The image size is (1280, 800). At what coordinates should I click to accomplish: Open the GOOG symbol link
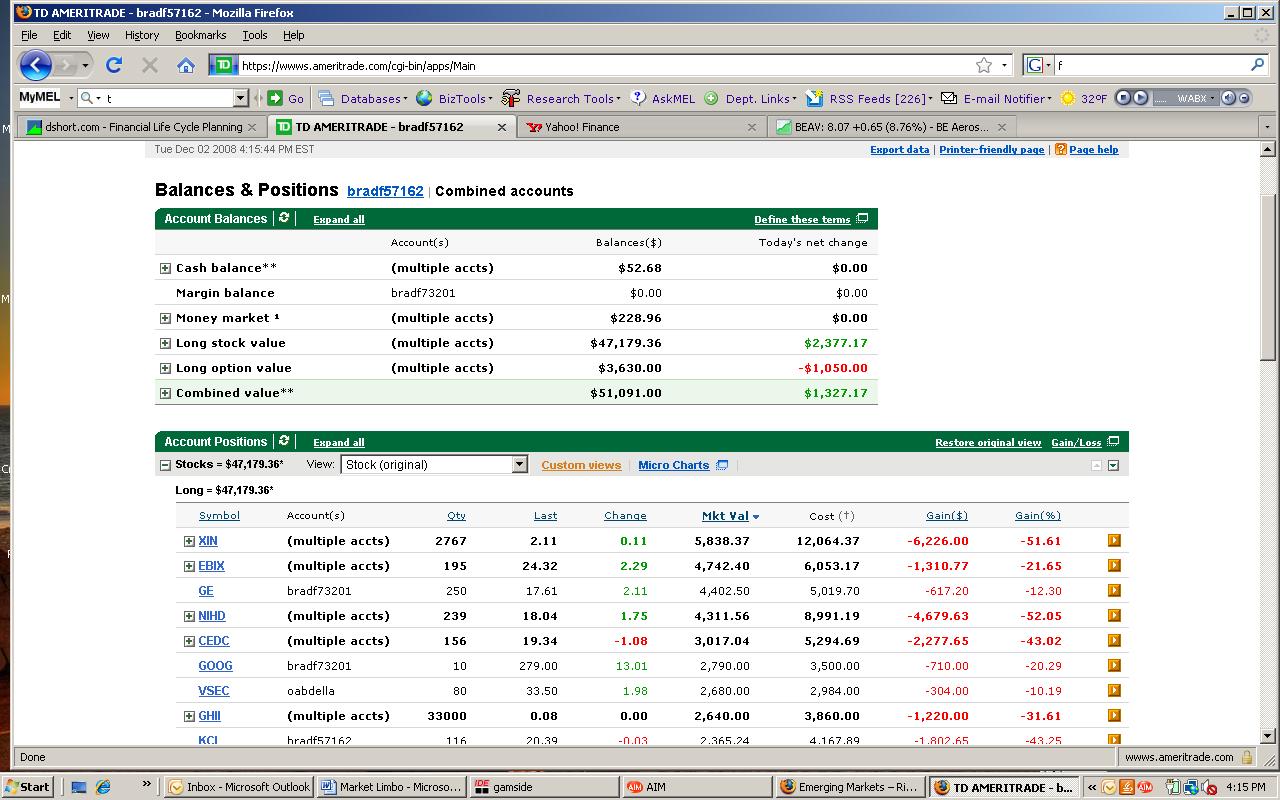[x=215, y=666]
